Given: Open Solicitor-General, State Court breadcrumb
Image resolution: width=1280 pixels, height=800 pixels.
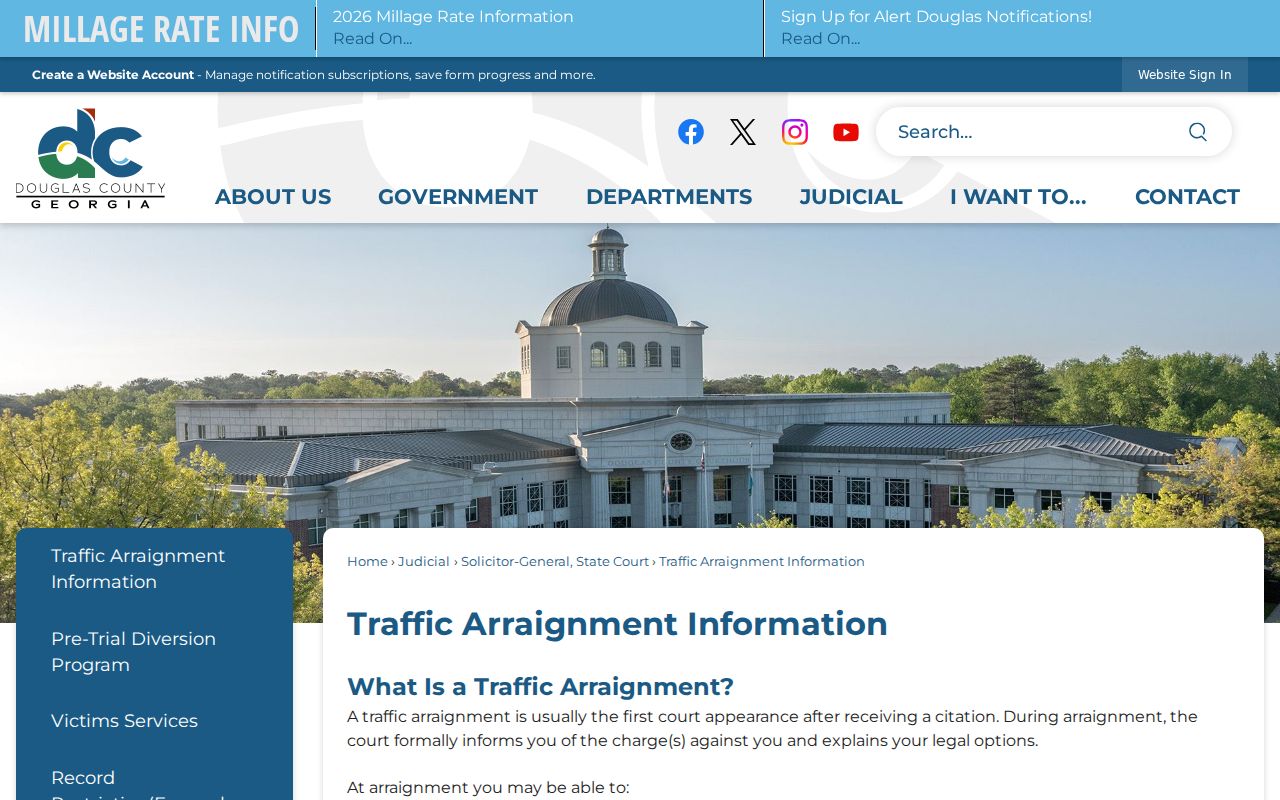Looking at the screenshot, I should [x=555, y=562].
